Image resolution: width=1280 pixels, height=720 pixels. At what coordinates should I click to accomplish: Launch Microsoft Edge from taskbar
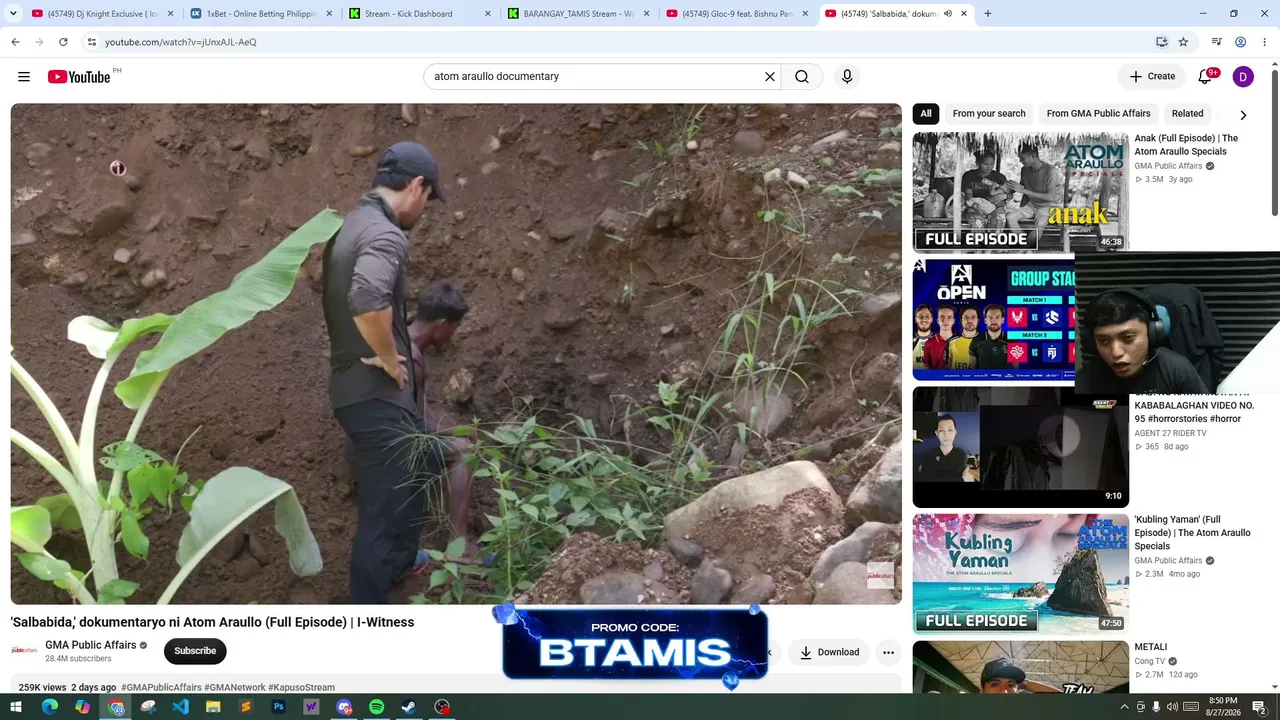click(x=49, y=707)
